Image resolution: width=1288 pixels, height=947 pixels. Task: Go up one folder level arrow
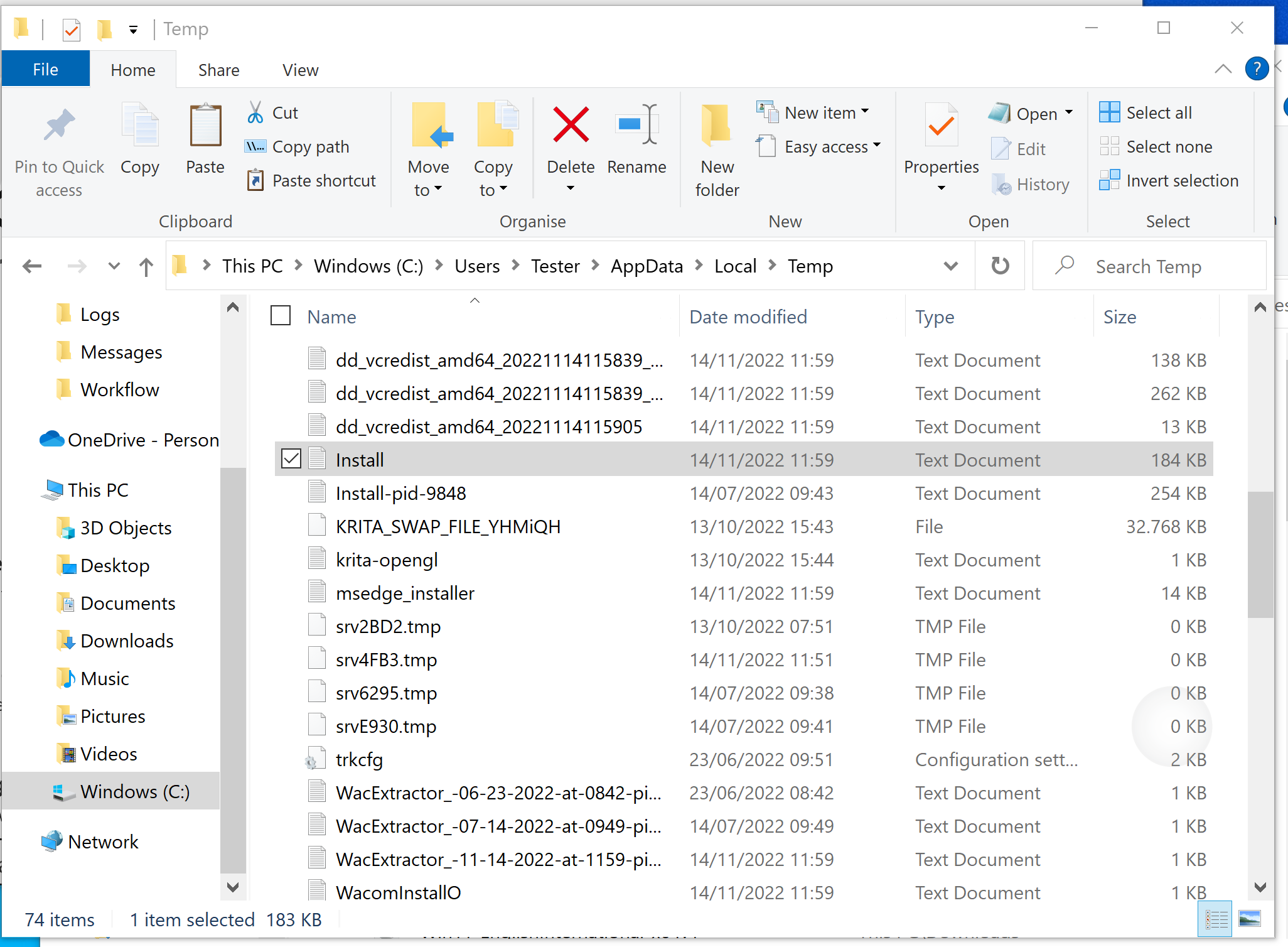(x=146, y=267)
